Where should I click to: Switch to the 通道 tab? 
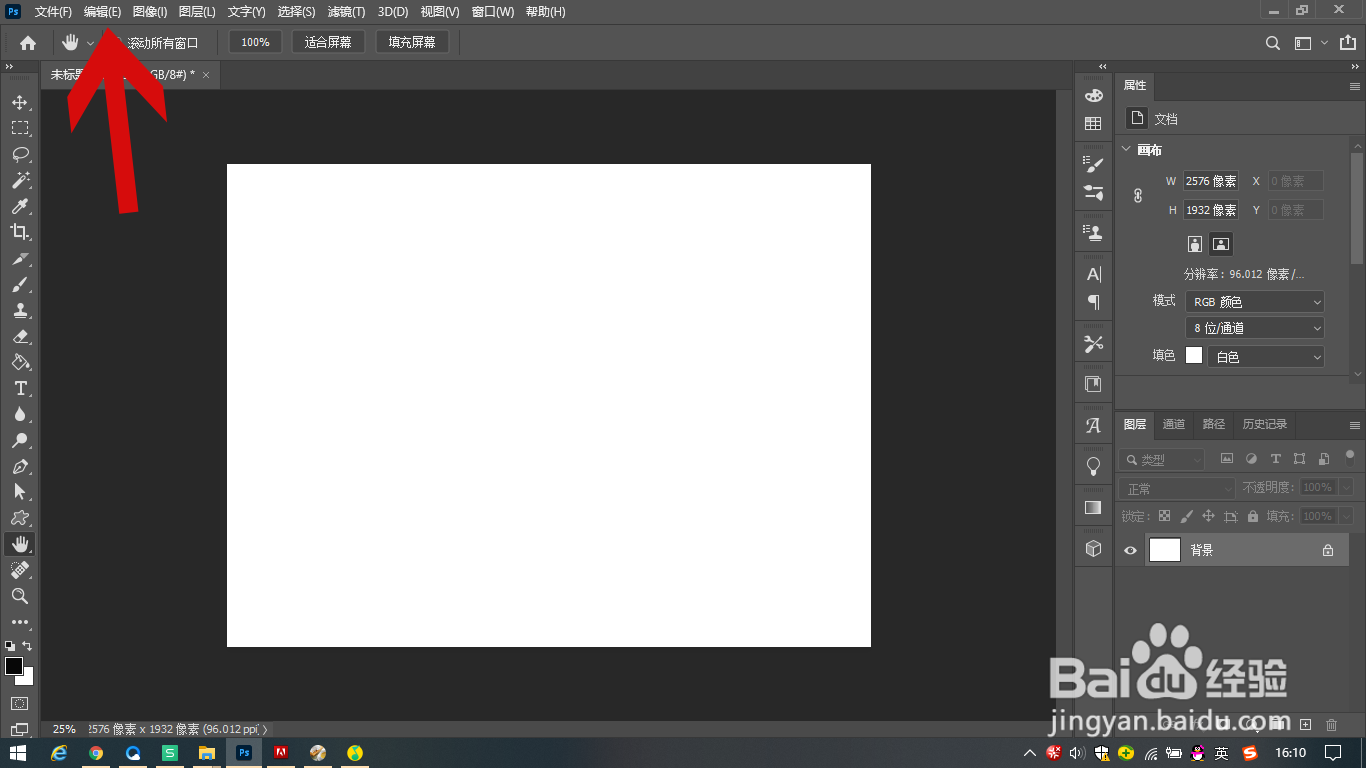click(x=1174, y=424)
